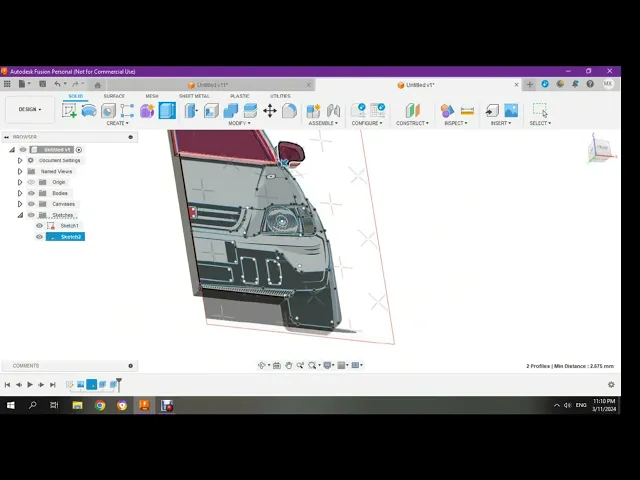Image resolution: width=640 pixels, height=480 pixels.
Task: Open File Explorer from the taskbar
Action: click(x=77, y=405)
